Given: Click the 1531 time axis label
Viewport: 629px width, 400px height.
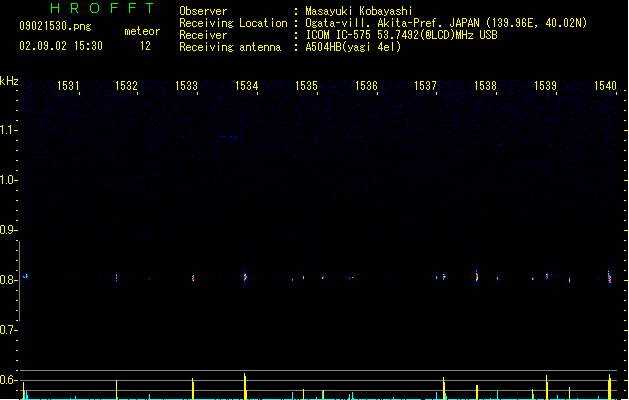Looking at the screenshot, I should [68, 86].
